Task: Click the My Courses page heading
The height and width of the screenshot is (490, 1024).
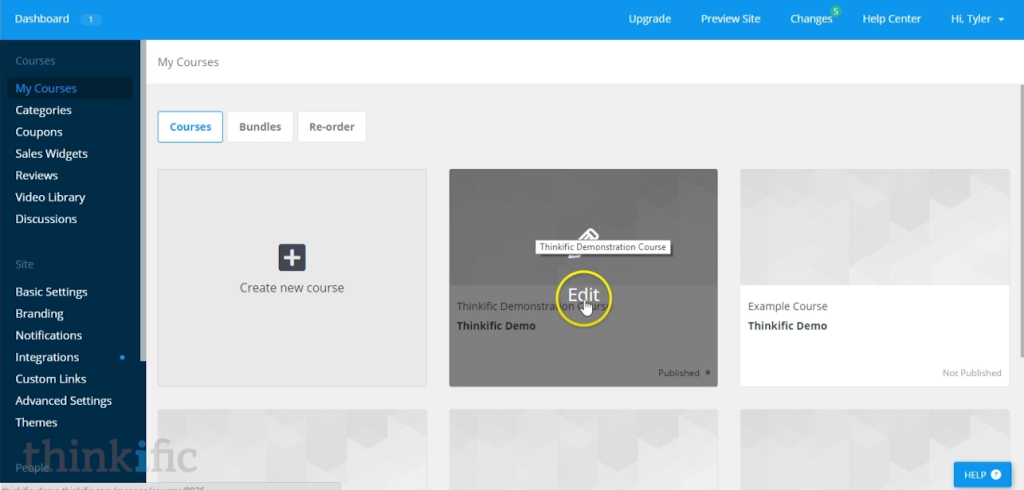Action: point(188,62)
